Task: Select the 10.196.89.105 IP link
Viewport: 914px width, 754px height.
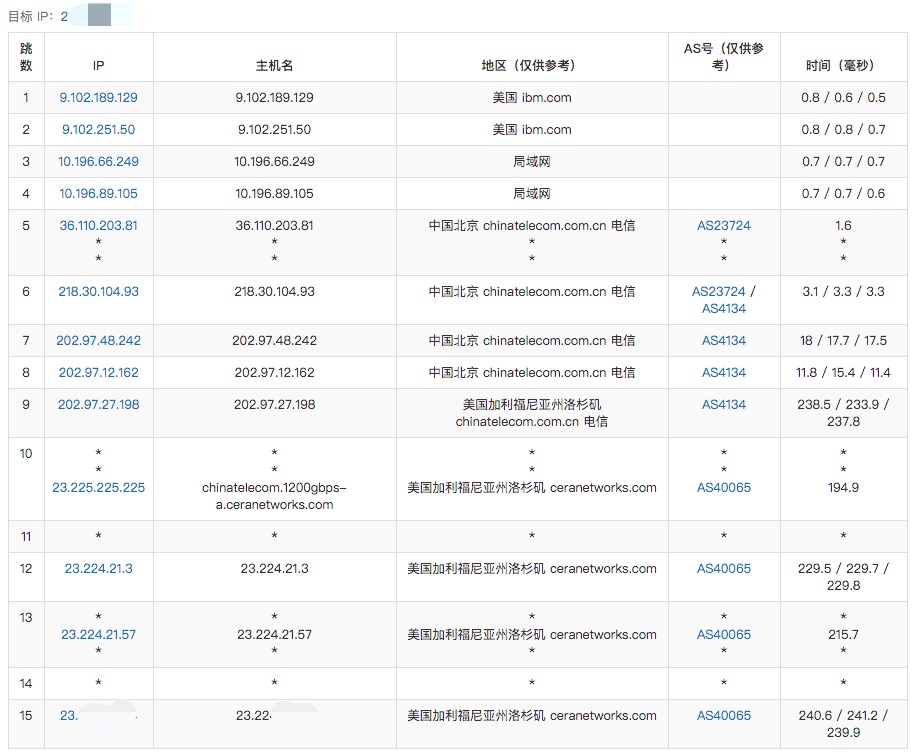Action: pyautogui.click(x=98, y=194)
